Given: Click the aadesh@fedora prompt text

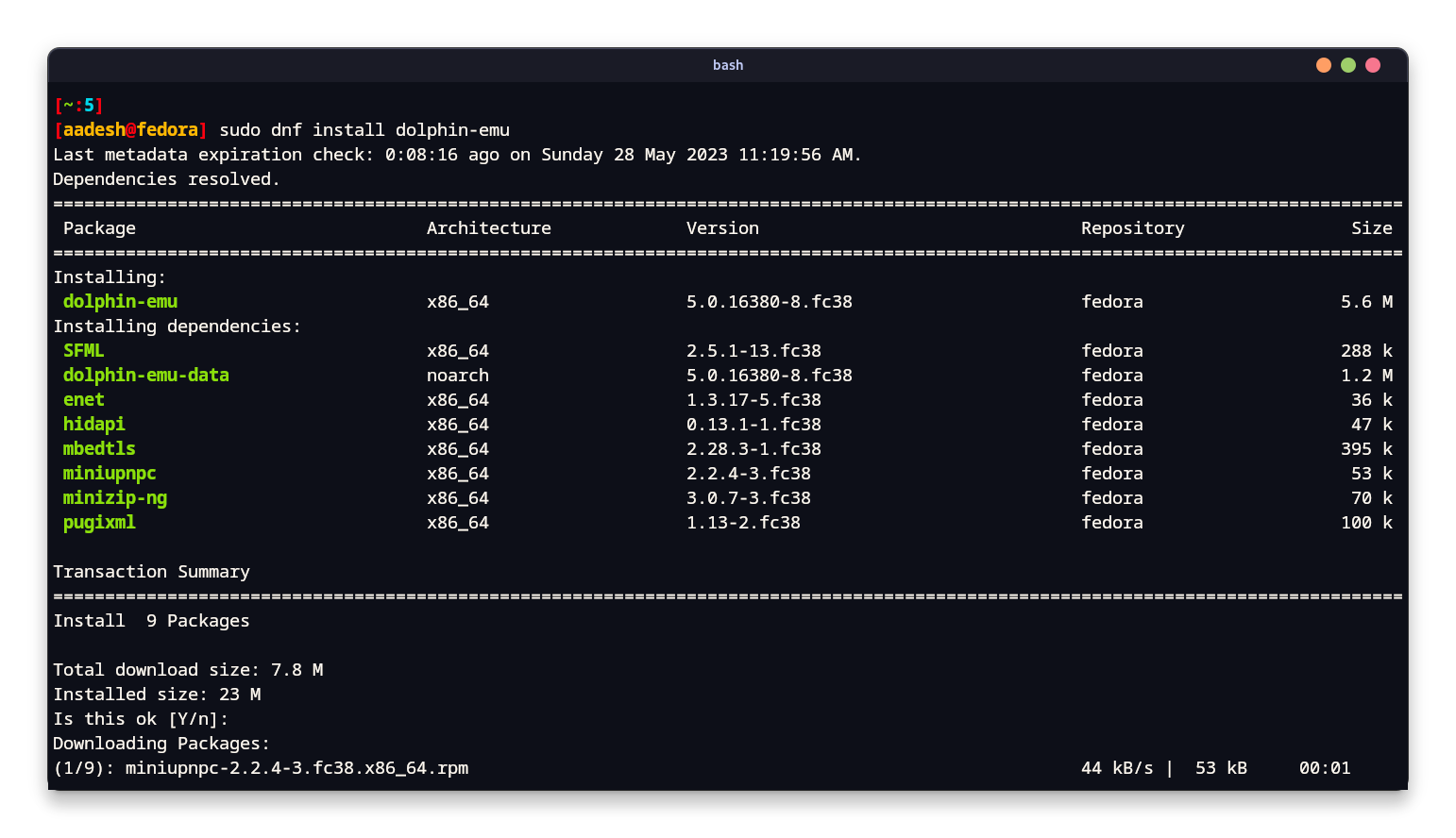Looking at the screenshot, I should pos(130,129).
